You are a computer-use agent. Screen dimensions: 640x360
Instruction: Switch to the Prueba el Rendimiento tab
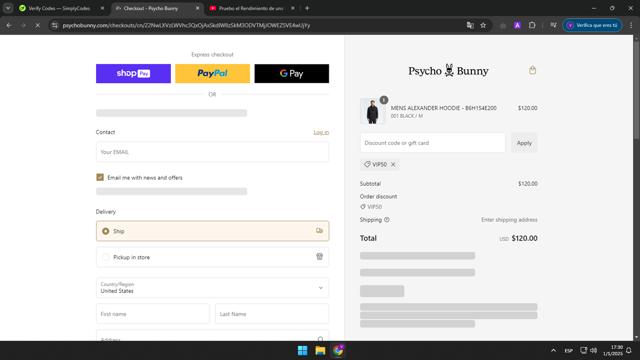click(x=251, y=8)
